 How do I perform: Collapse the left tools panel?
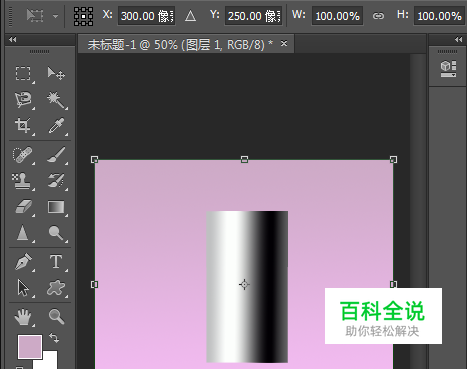coord(13,39)
